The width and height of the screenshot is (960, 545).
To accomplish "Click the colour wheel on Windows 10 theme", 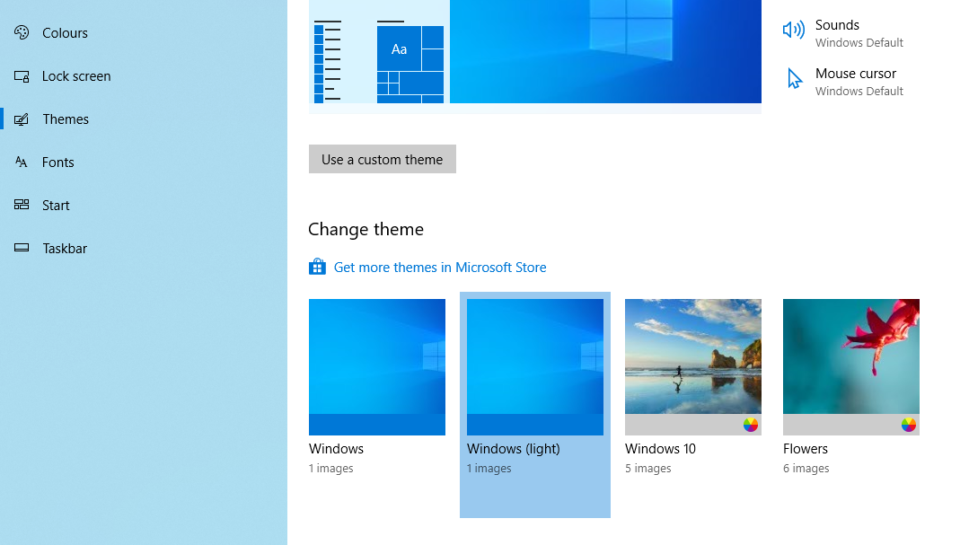I will point(751,424).
